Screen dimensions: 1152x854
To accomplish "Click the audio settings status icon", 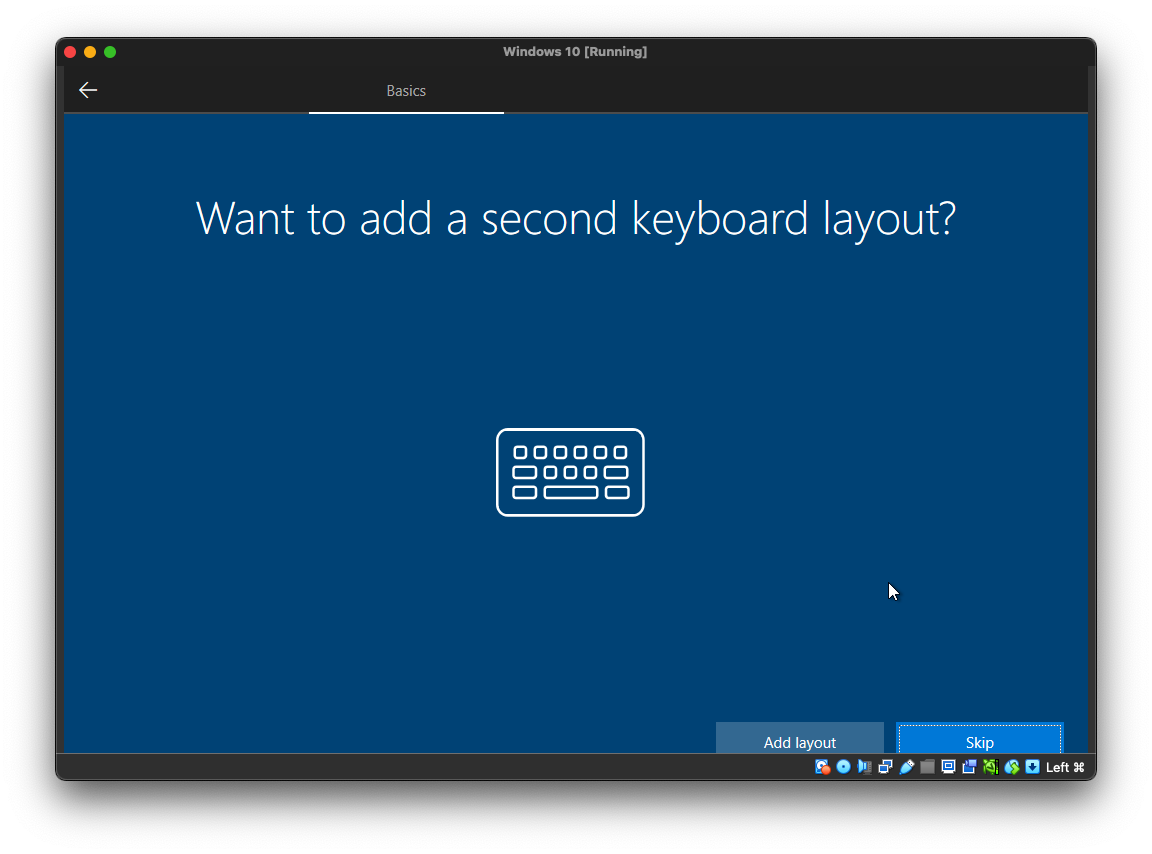I will [x=864, y=767].
